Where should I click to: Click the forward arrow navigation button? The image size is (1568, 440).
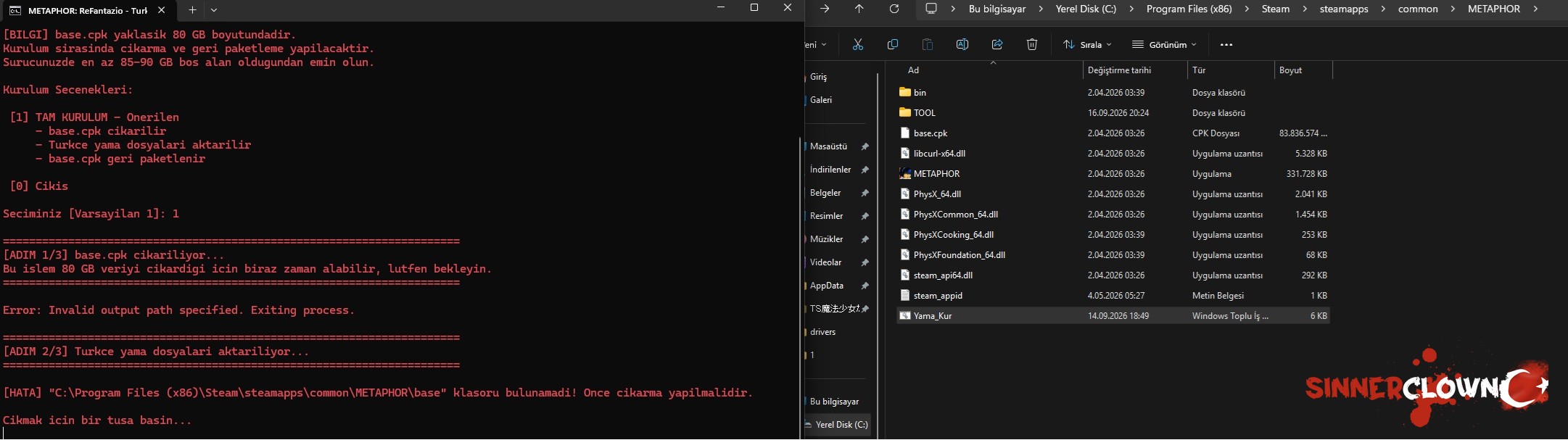825,9
